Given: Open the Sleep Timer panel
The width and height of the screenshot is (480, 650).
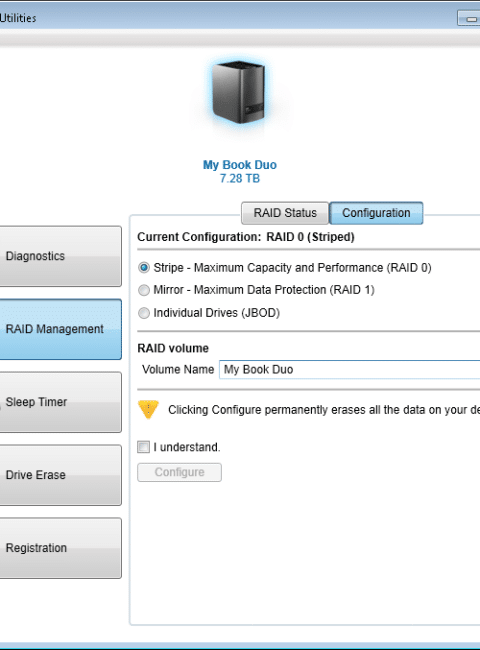Looking at the screenshot, I should click(60, 402).
